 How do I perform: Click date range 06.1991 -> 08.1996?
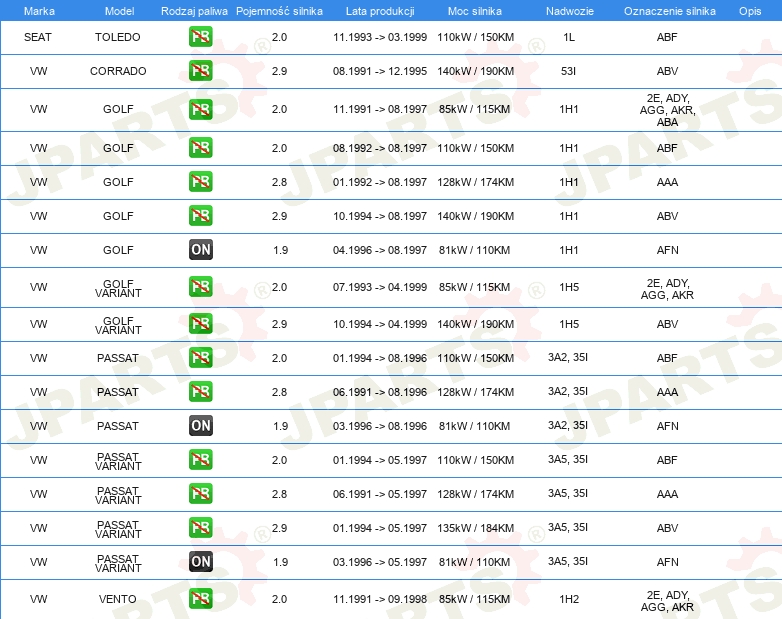click(x=380, y=392)
